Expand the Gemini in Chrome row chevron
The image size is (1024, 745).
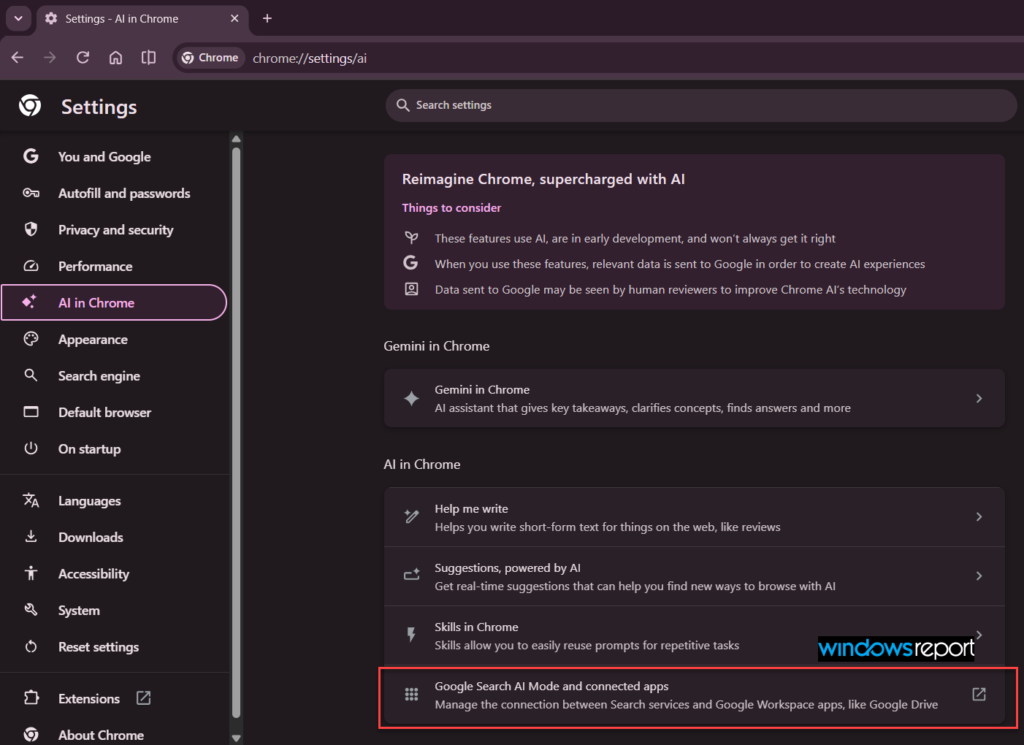click(x=978, y=398)
